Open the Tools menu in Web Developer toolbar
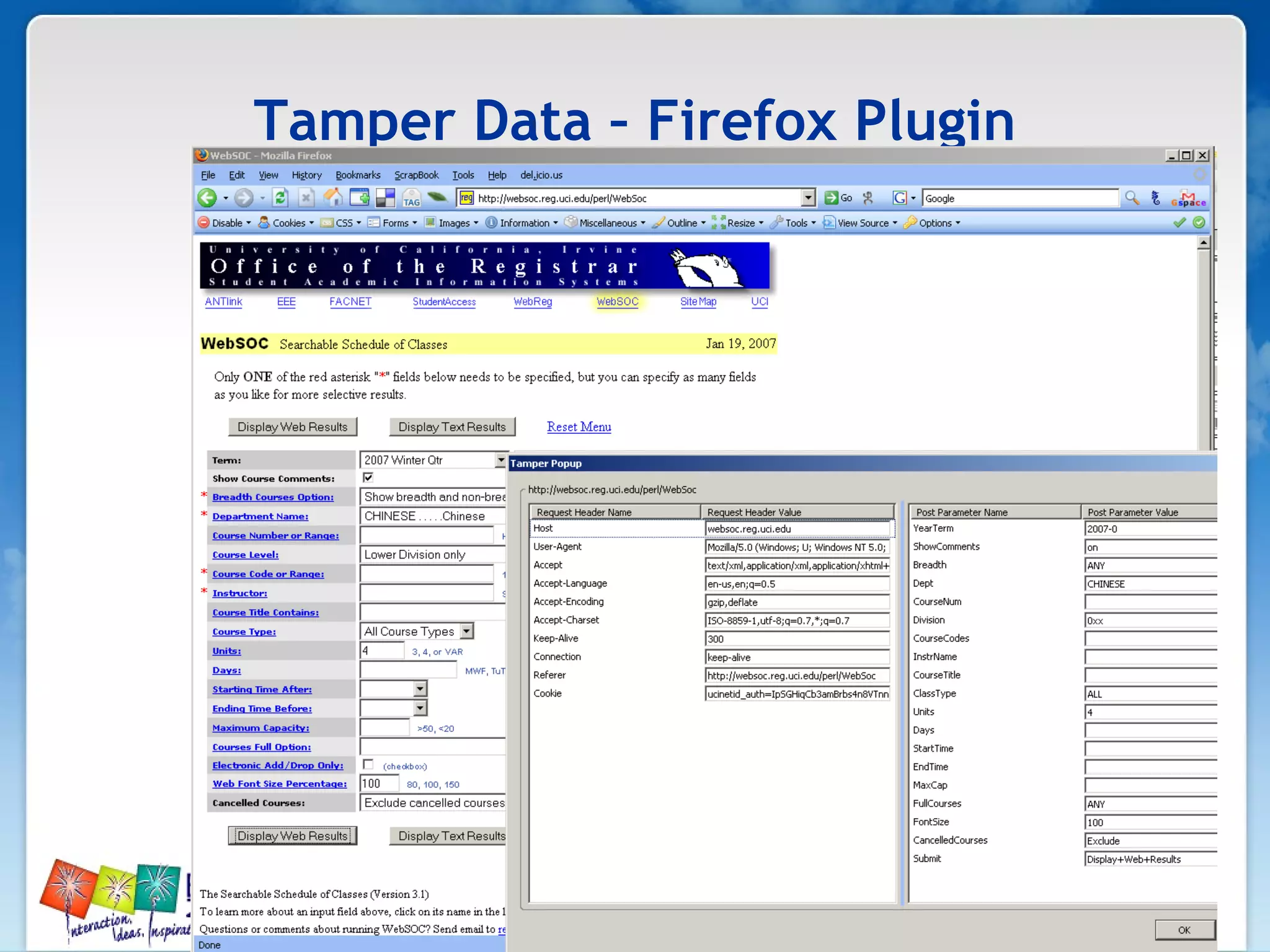 793,223
